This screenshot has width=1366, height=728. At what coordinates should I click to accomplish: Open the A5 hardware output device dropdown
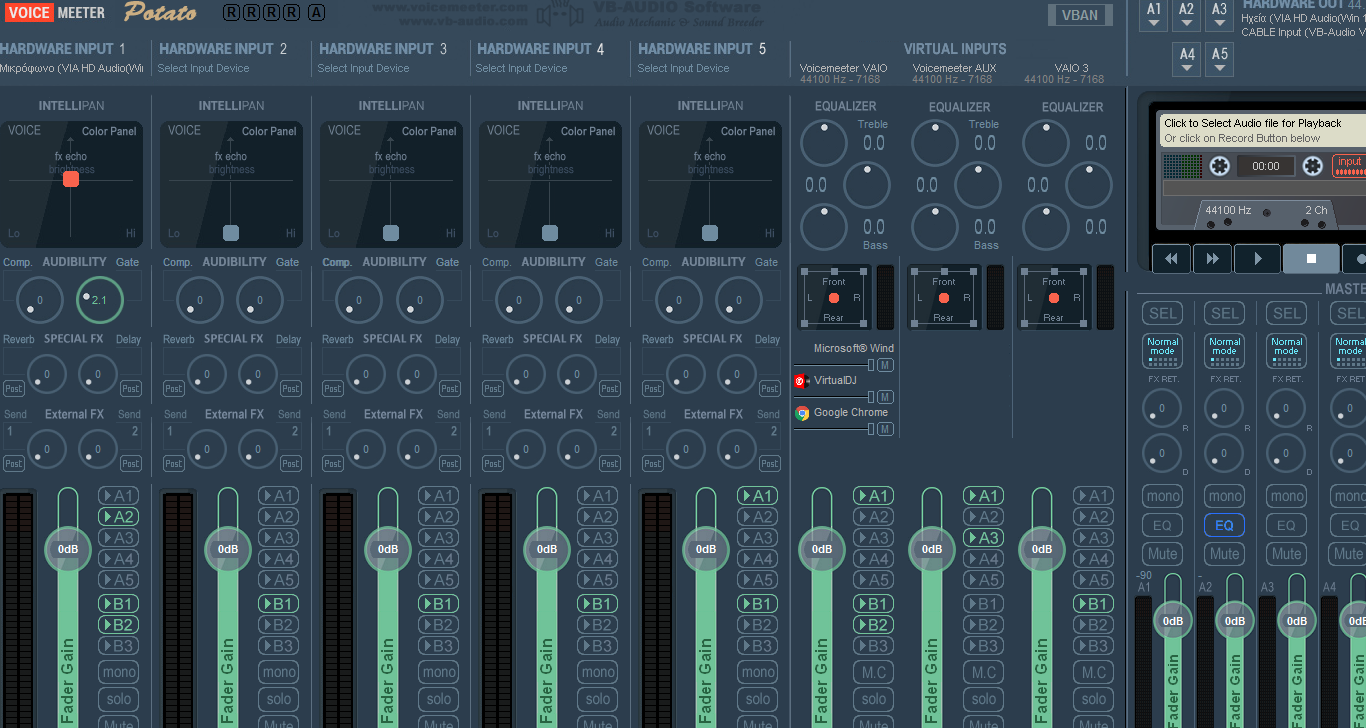point(1219,60)
